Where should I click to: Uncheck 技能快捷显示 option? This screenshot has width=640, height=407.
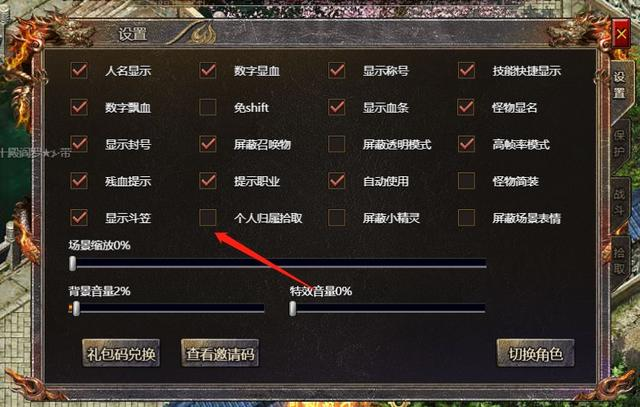point(466,71)
